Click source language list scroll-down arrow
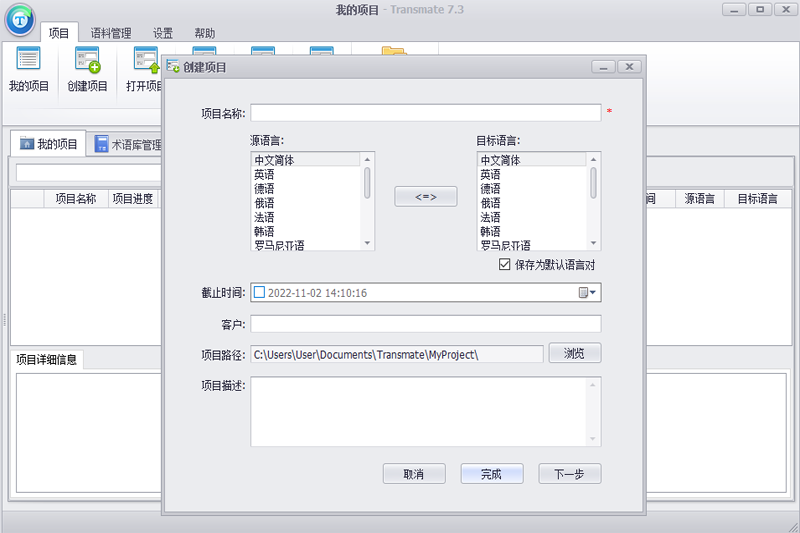This screenshot has height=533, width=800. [367, 243]
